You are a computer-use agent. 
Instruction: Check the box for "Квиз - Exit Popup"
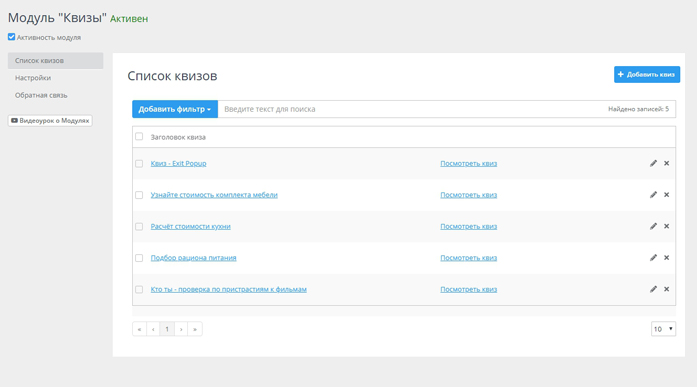(x=139, y=164)
